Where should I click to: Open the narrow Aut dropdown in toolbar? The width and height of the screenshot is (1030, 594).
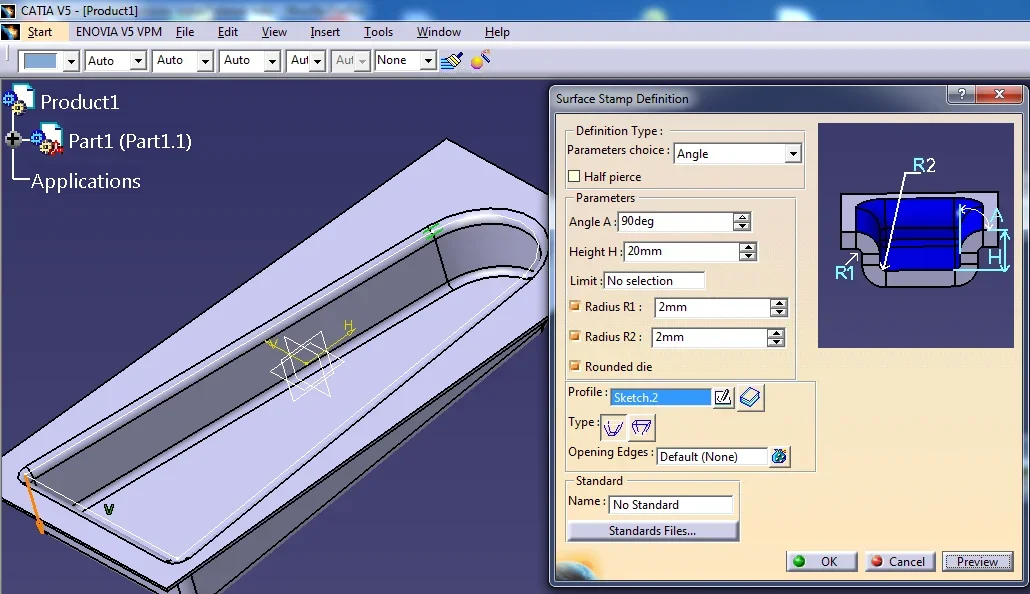(x=317, y=61)
